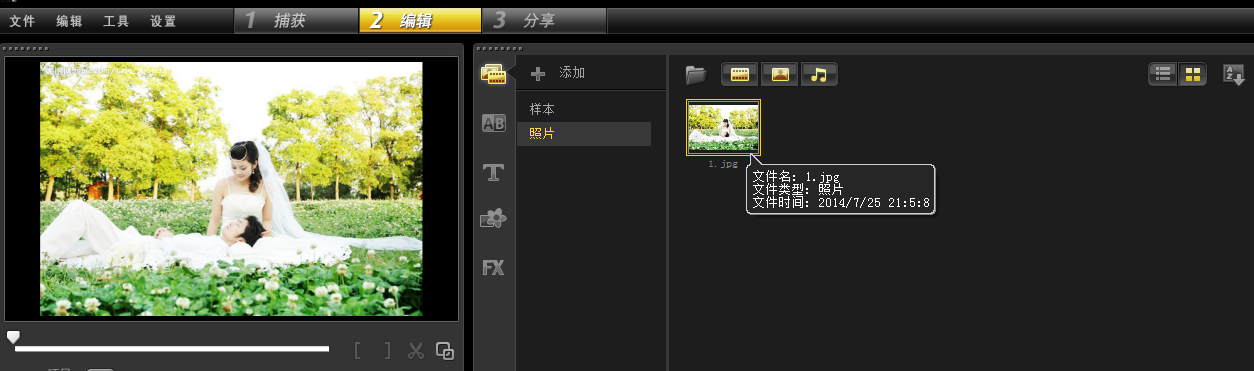The image size is (1254, 371).
Task: Open the Media library panel icon
Action: click(493, 73)
